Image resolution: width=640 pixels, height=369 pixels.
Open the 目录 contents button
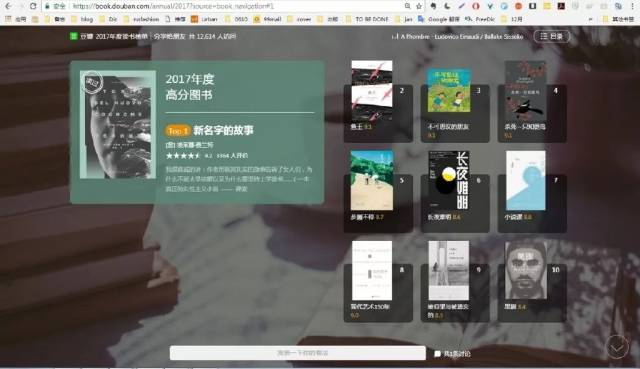(x=551, y=36)
